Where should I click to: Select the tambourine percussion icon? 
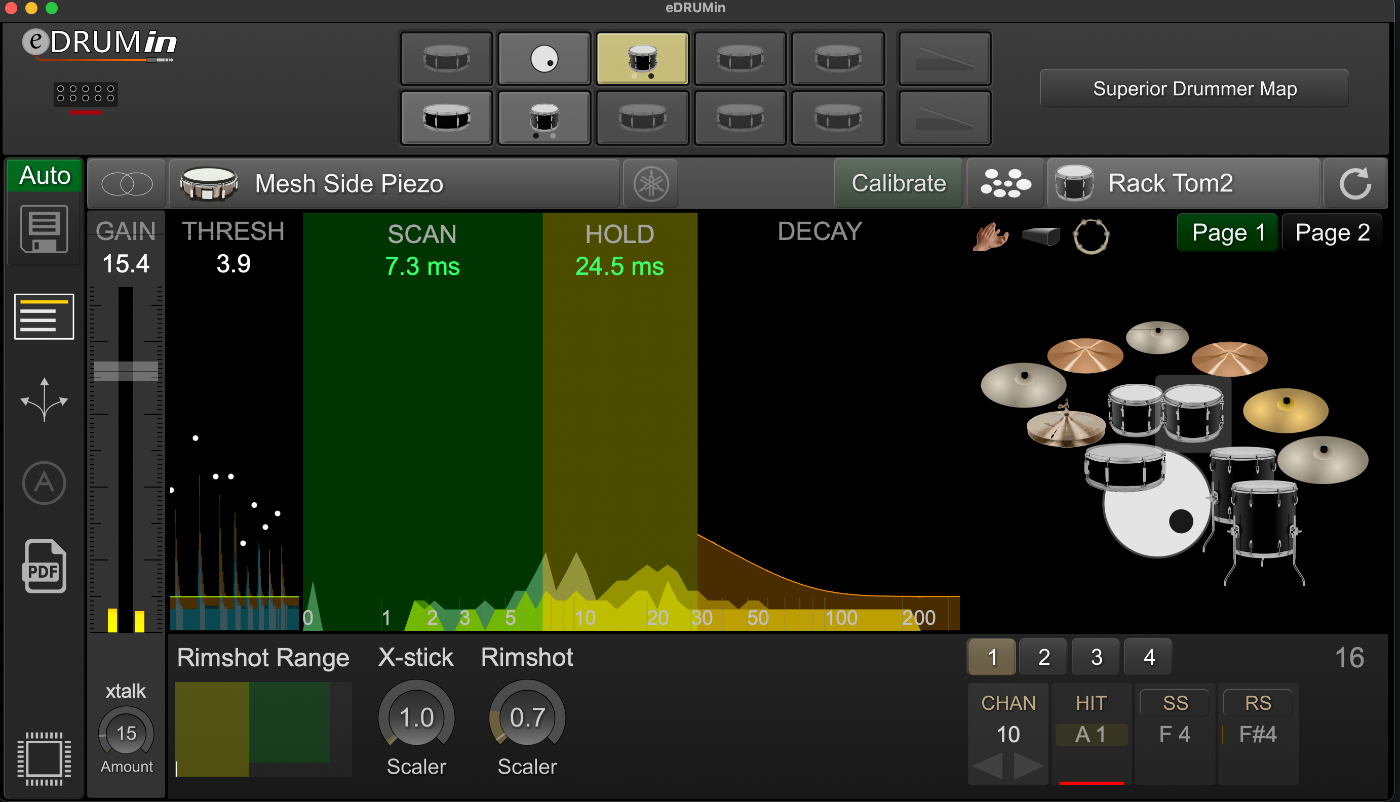(x=1091, y=237)
